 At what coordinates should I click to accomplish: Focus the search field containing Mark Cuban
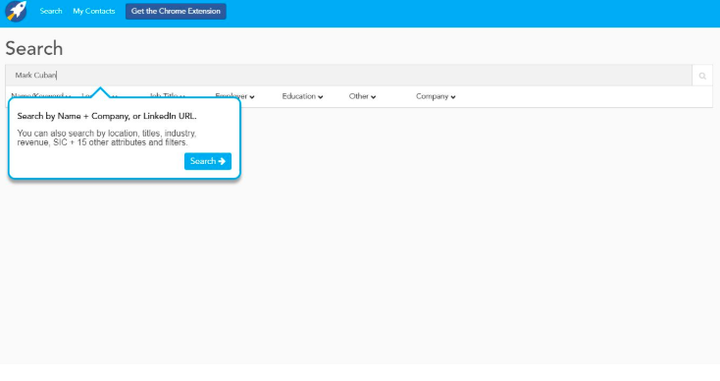(349, 75)
